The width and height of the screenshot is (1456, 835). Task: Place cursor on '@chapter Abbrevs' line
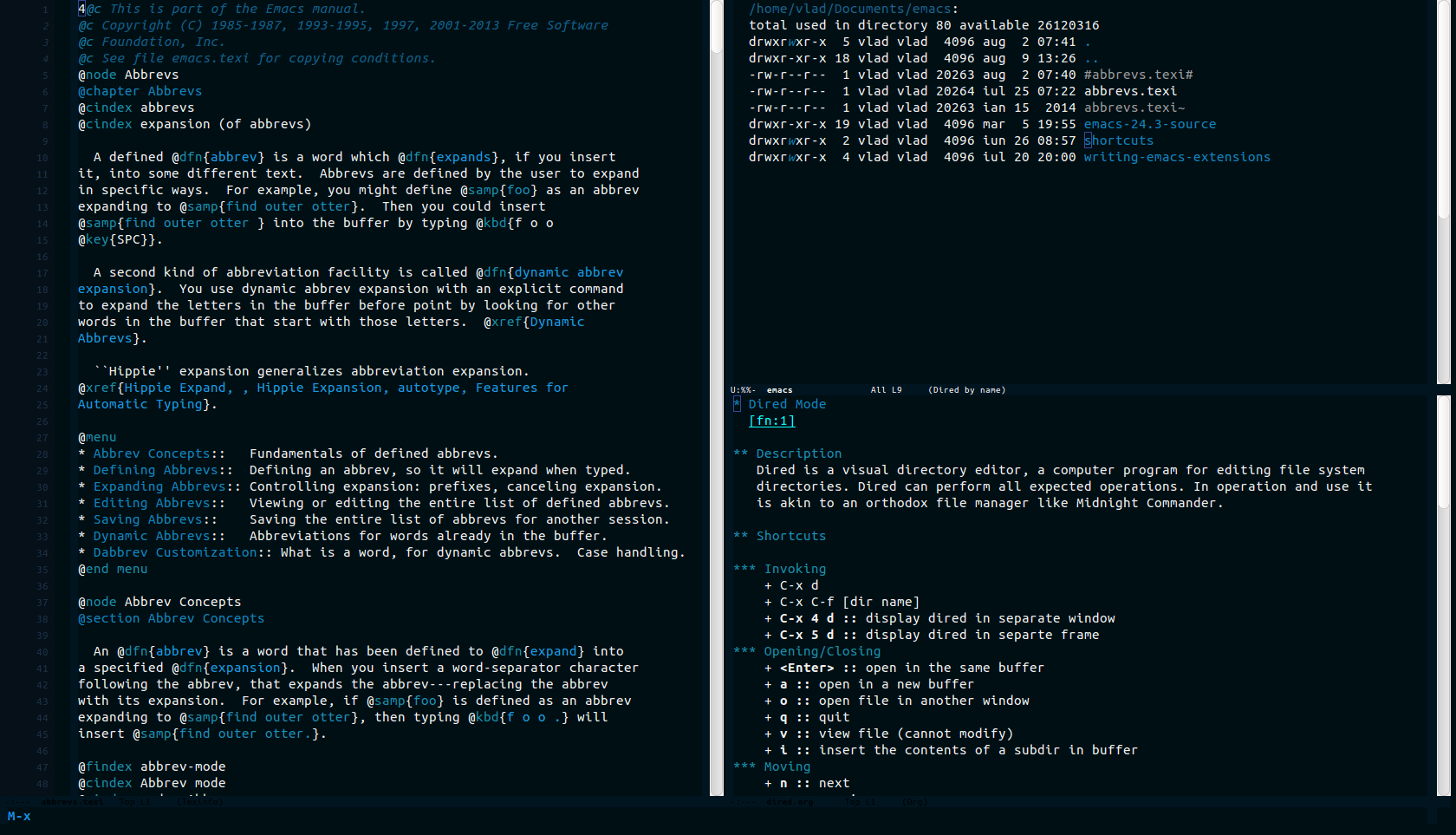(140, 91)
